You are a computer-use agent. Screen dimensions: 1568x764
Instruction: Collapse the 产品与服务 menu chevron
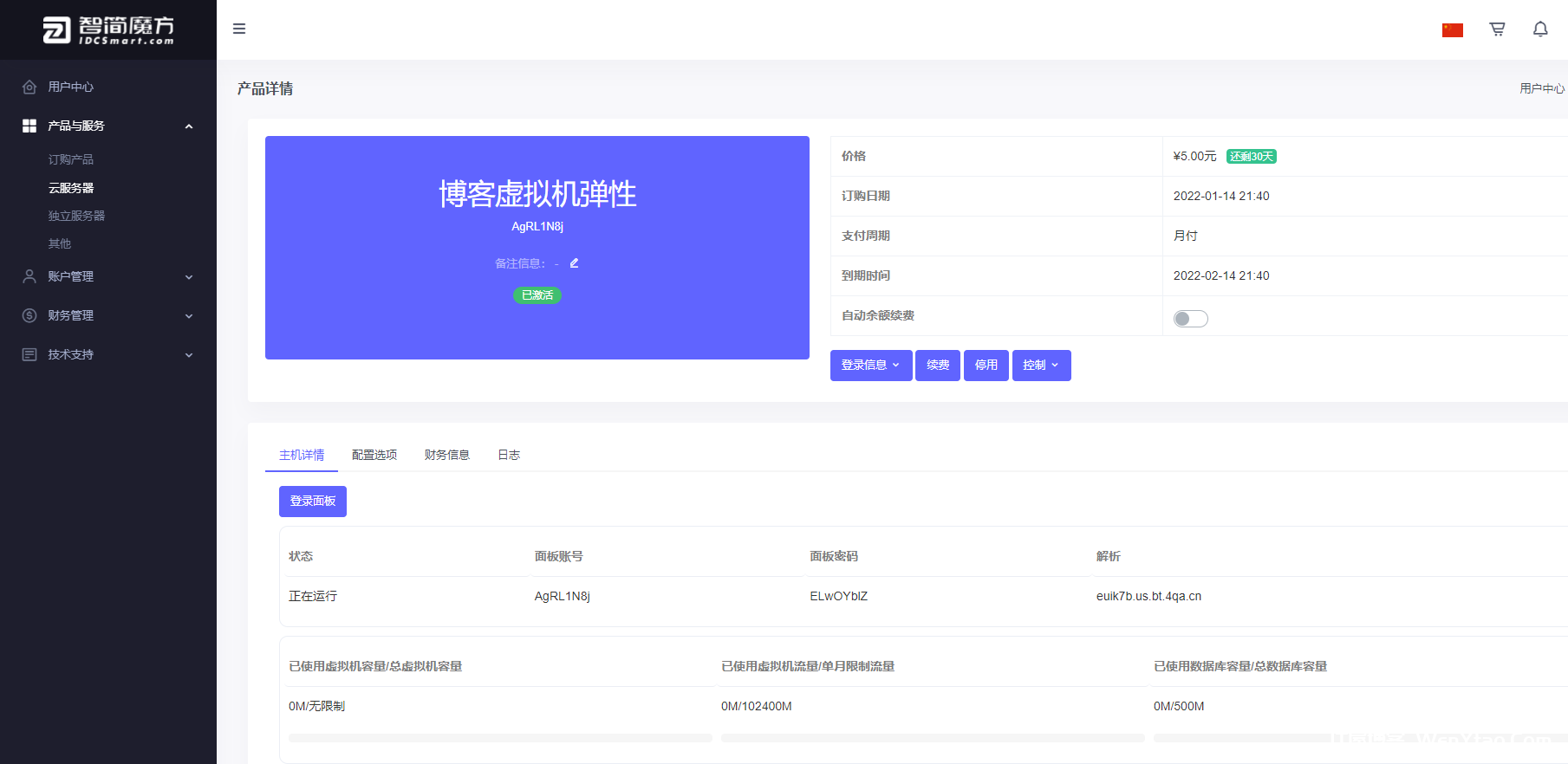(189, 126)
